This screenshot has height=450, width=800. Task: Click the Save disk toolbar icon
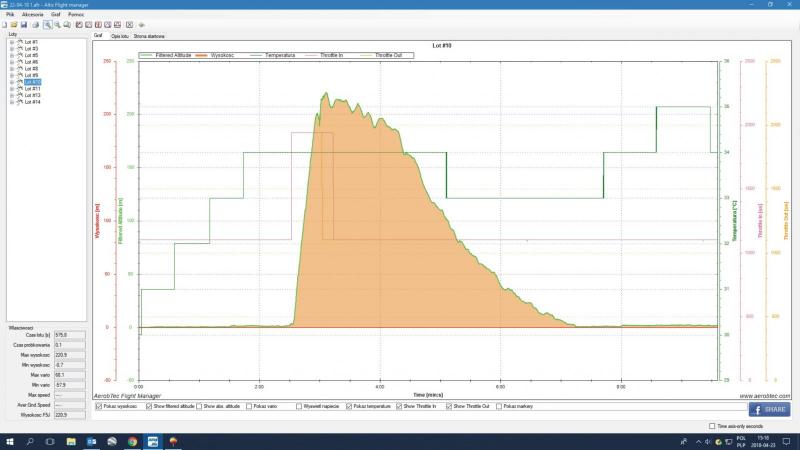pyautogui.click(x=23, y=24)
